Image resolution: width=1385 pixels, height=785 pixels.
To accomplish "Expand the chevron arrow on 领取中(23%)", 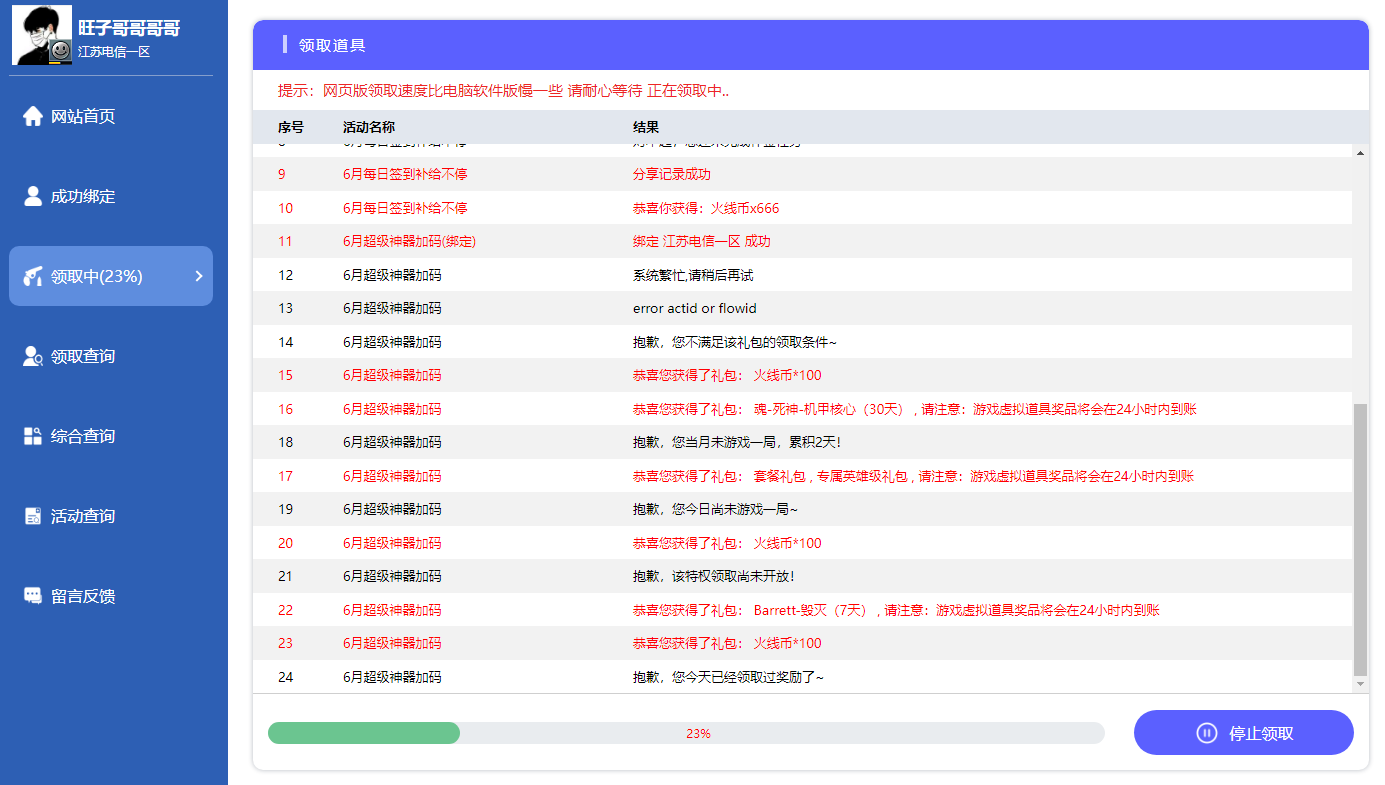I will [x=198, y=276].
